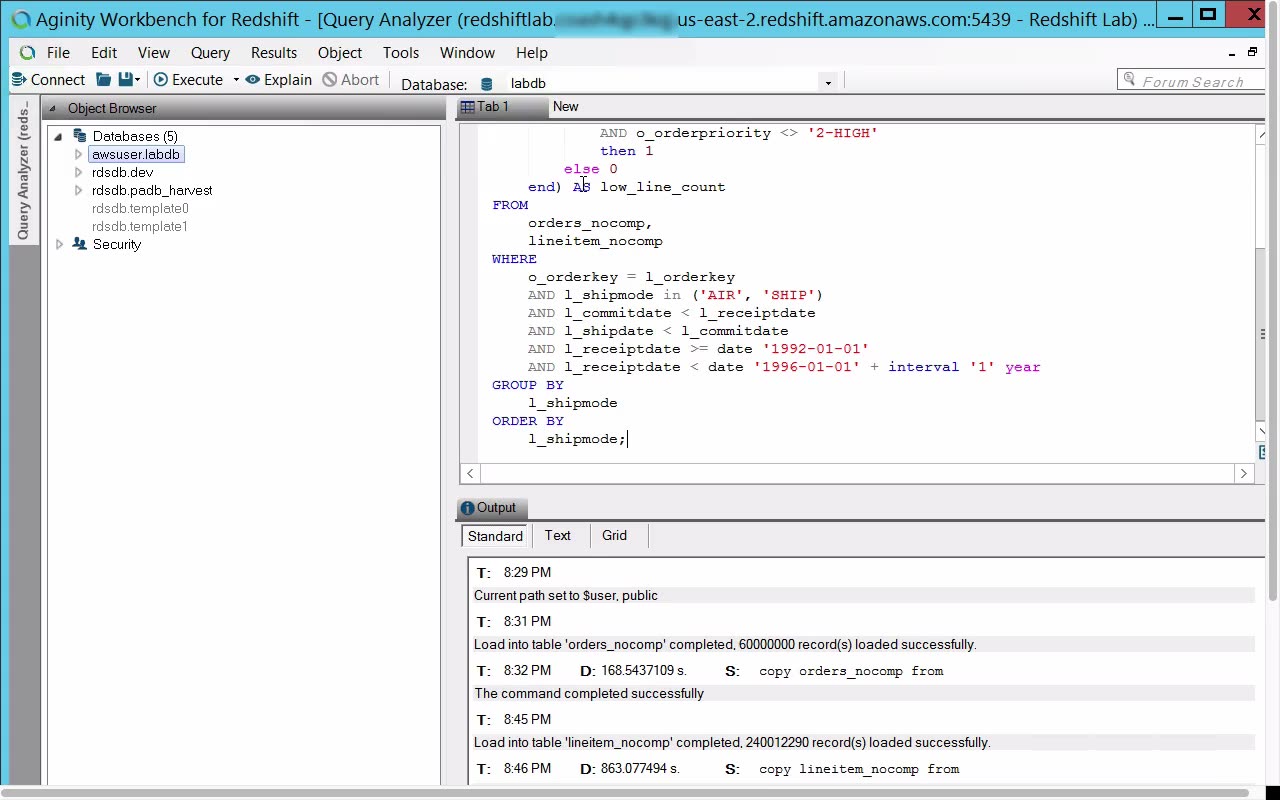Click the Explain eye icon
1280x800 pixels.
[253, 80]
